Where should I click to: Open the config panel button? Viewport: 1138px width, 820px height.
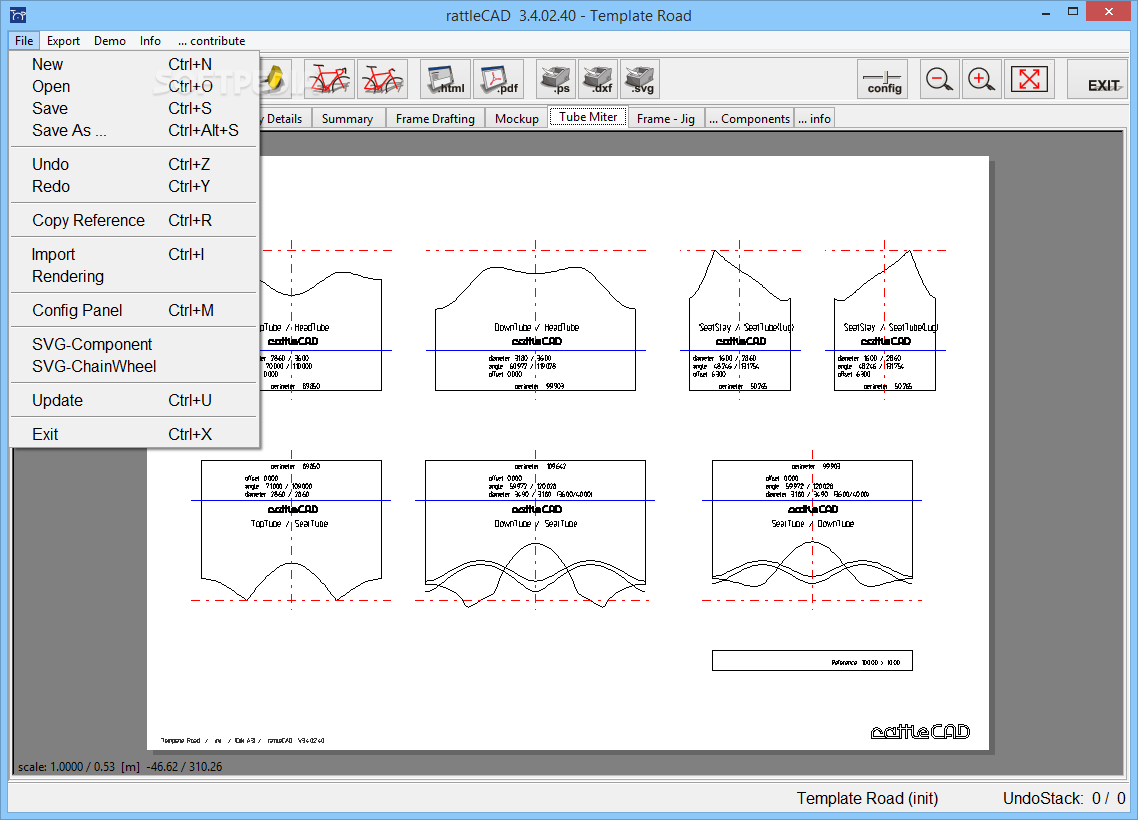click(x=883, y=79)
